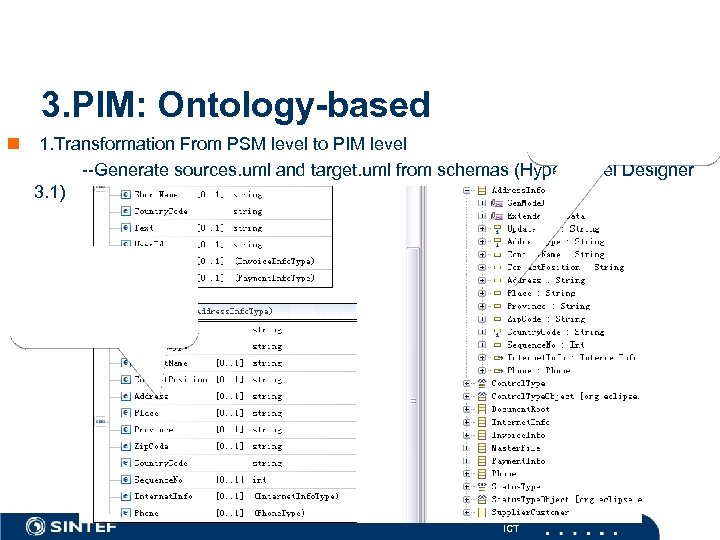Screen dimensions: 720x540
Task: Expand the ControlType node
Action: click(467, 383)
